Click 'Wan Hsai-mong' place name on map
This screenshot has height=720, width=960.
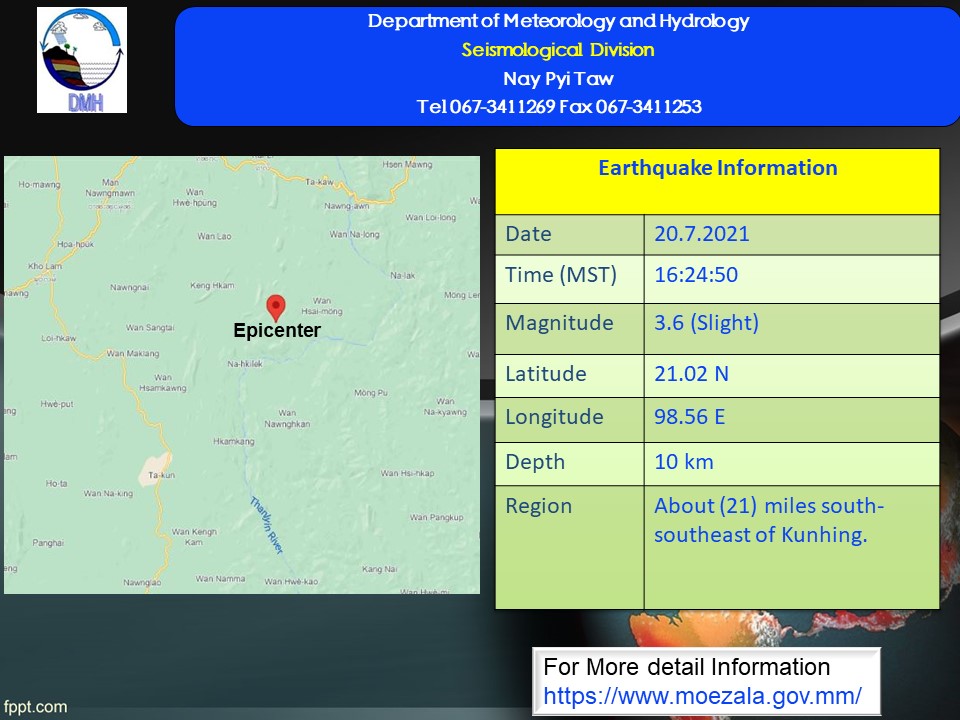[x=321, y=306]
